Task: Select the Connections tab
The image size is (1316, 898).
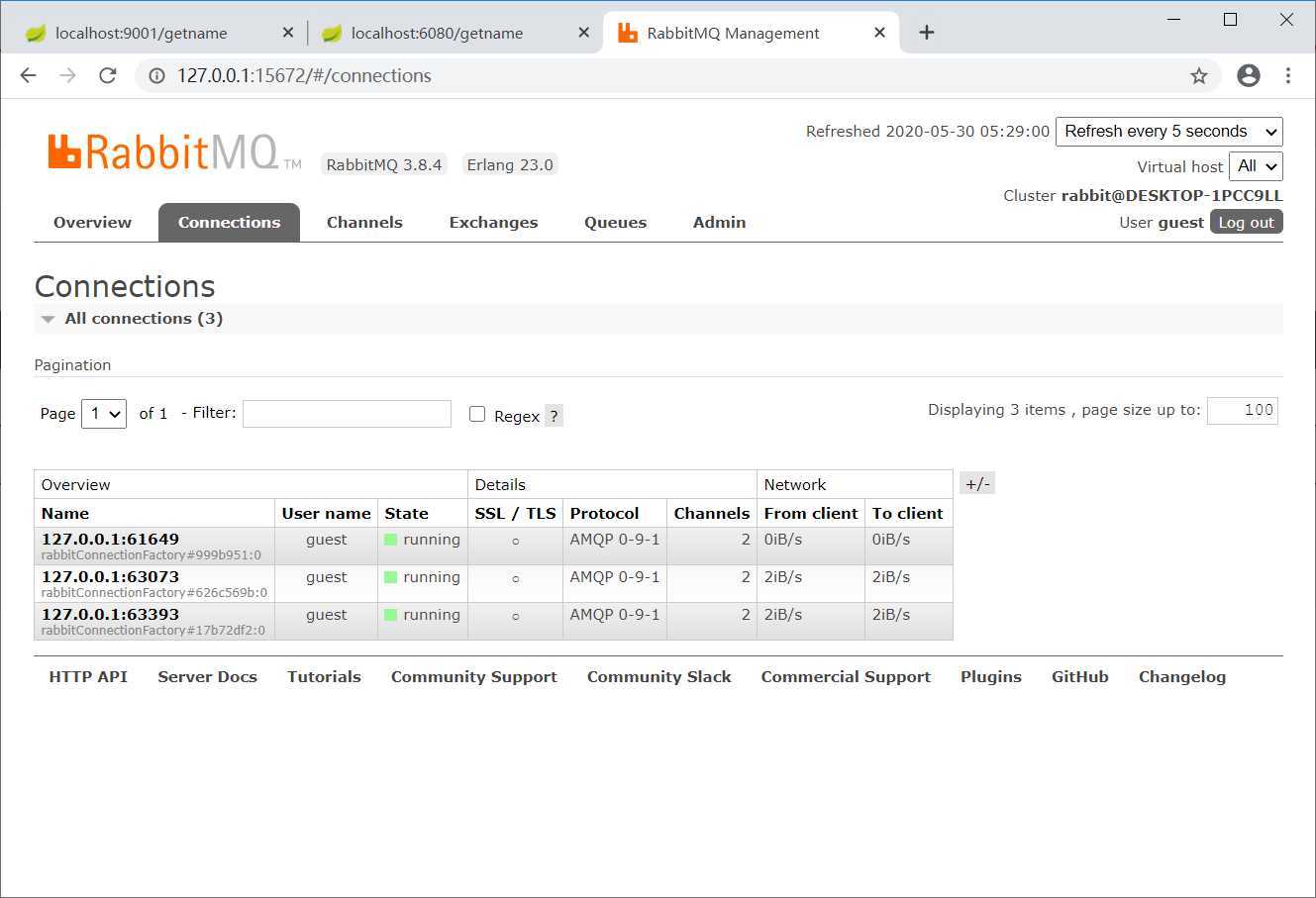Action: coord(230,223)
